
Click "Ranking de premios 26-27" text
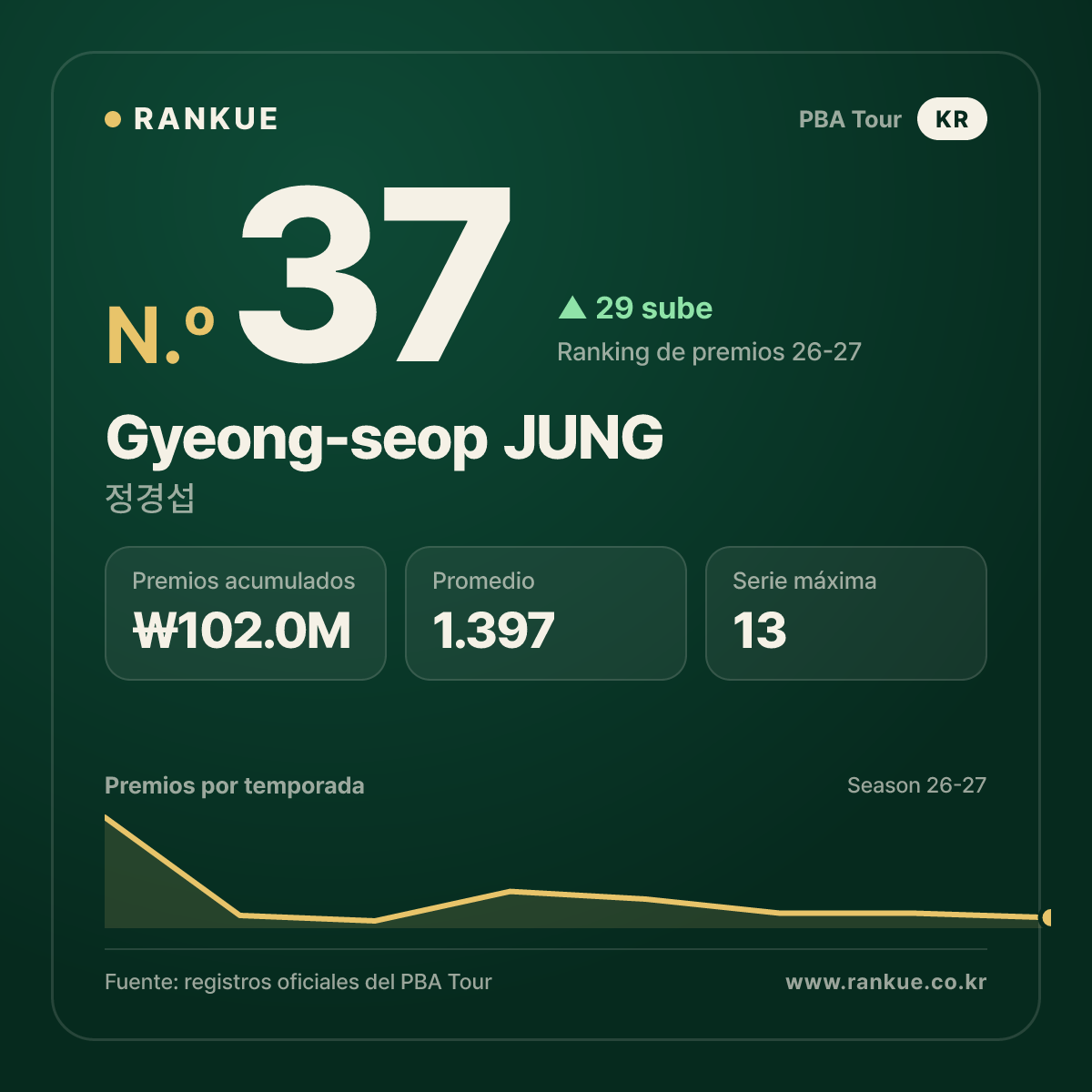pyautogui.click(x=709, y=352)
